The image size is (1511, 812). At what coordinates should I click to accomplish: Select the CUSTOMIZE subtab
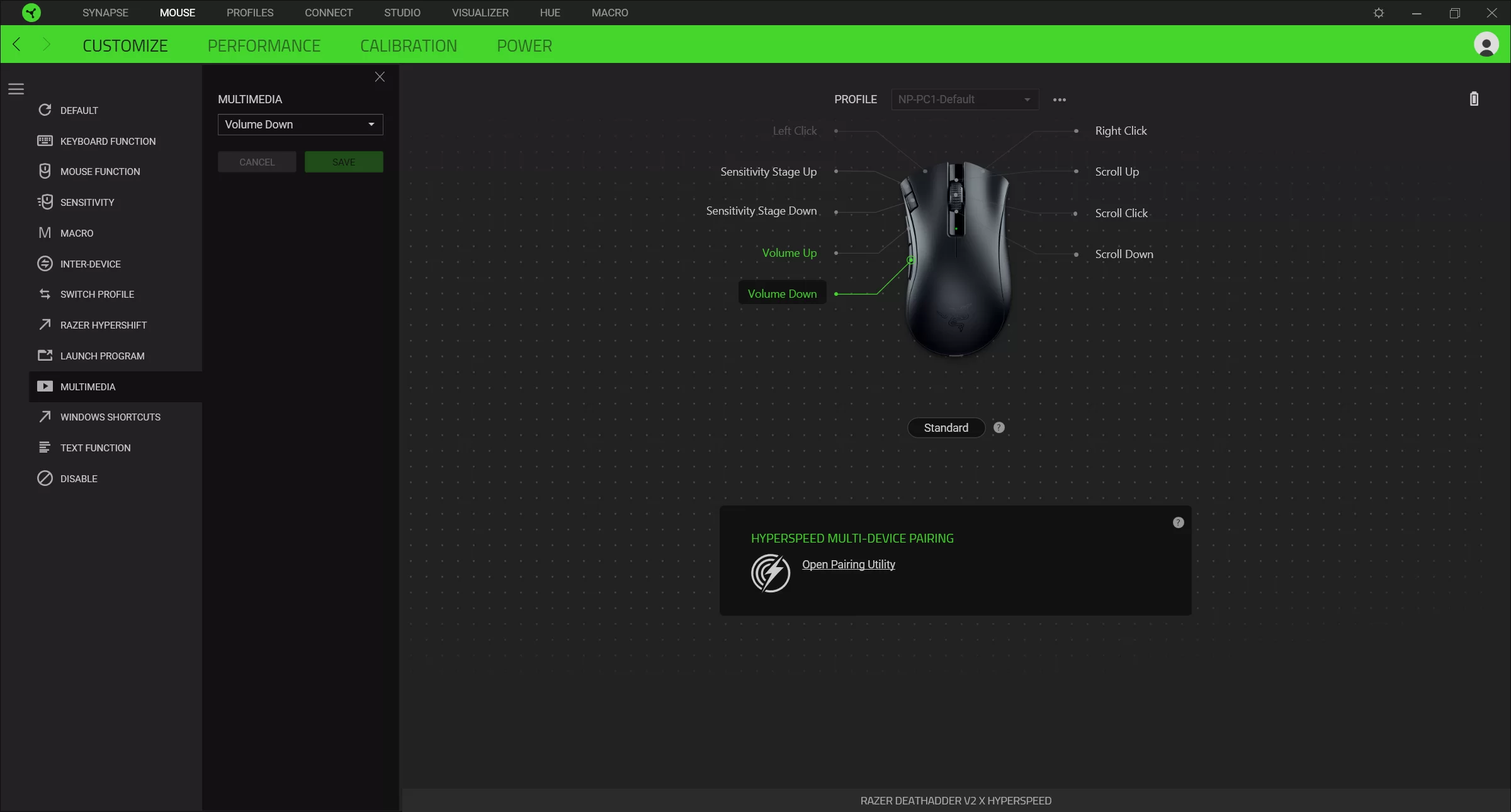(x=125, y=45)
